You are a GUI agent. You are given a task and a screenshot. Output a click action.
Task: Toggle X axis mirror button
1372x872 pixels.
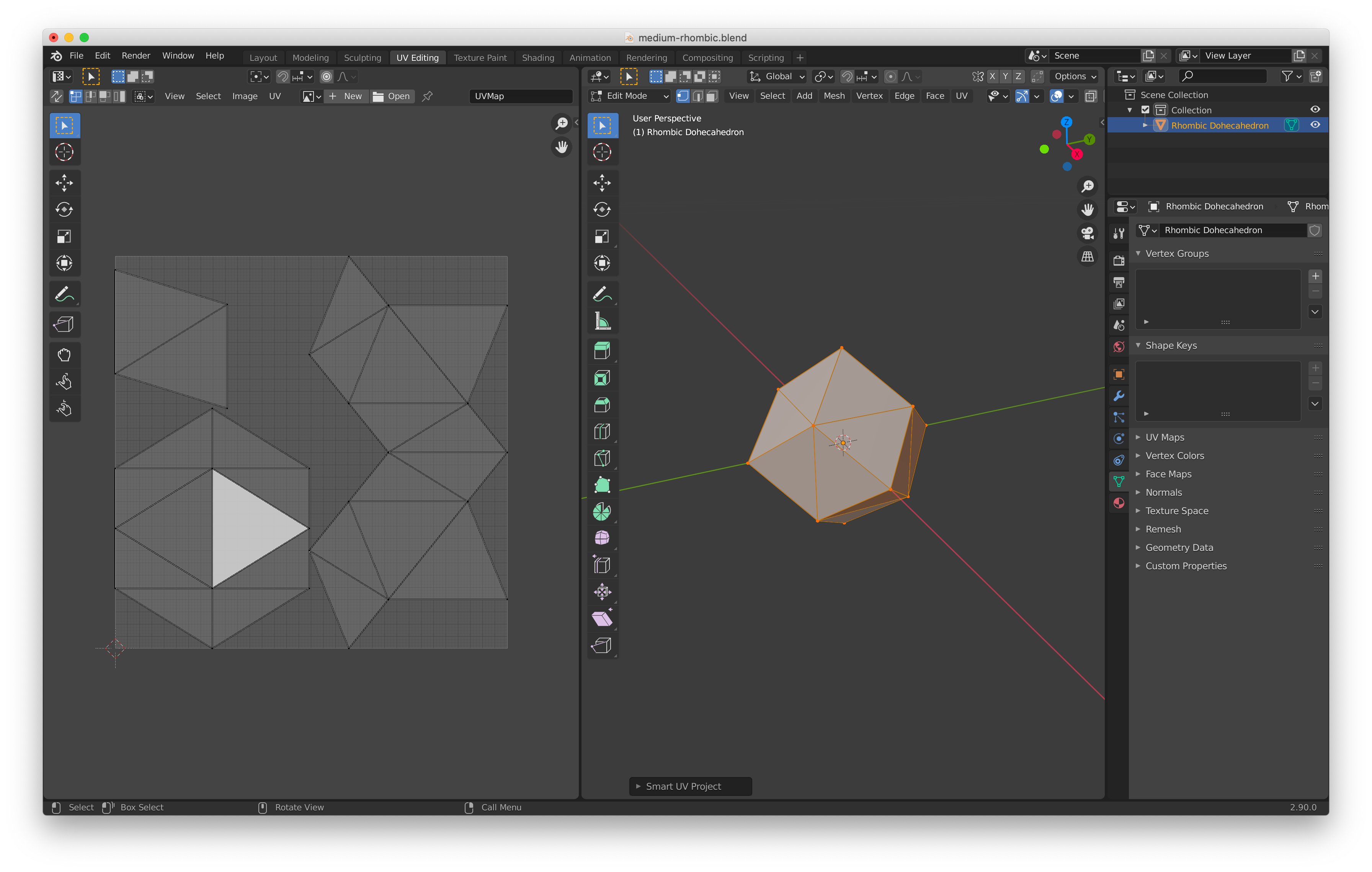[993, 76]
